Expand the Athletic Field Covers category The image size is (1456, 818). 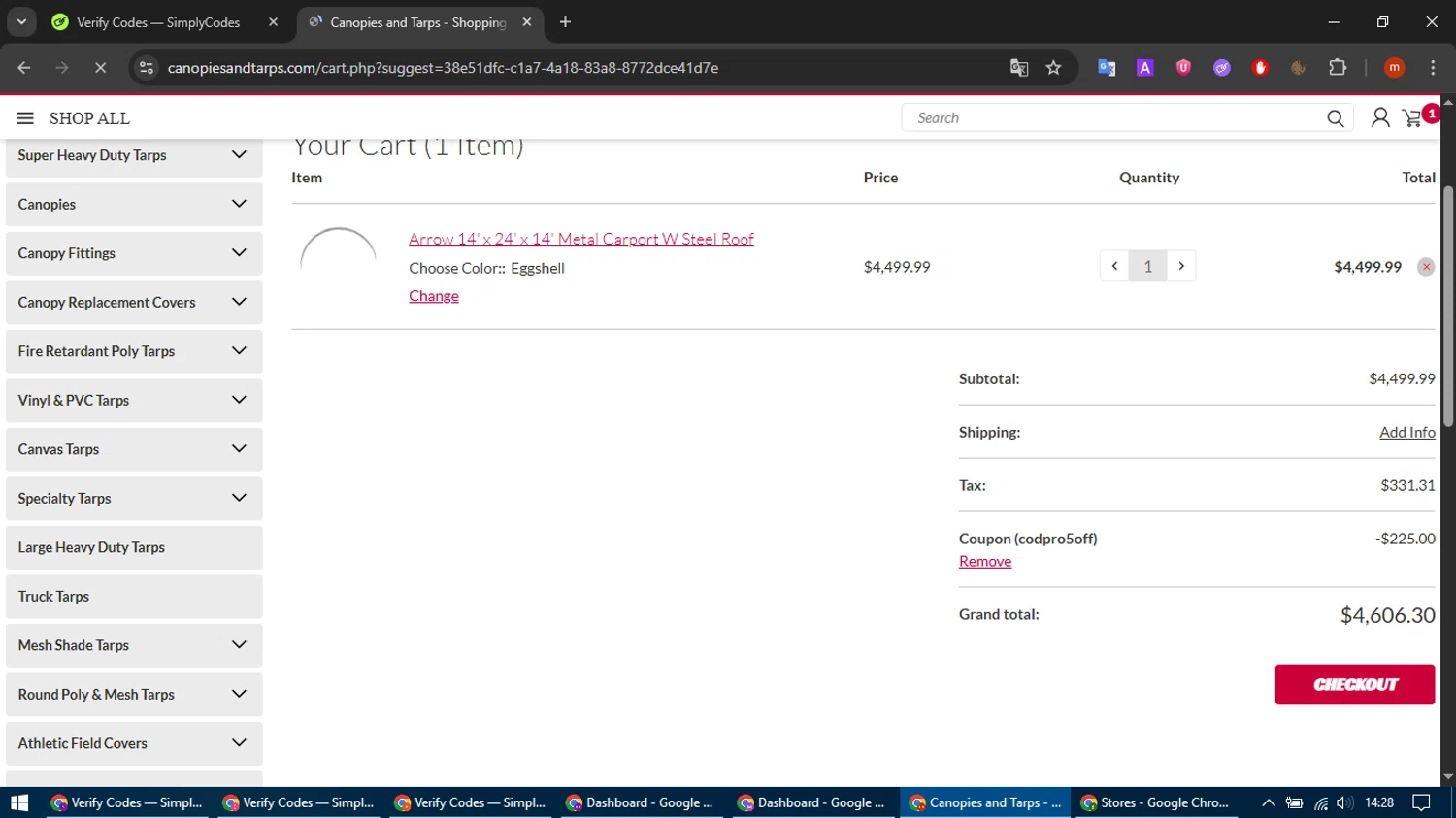pyautogui.click(x=239, y=743)
